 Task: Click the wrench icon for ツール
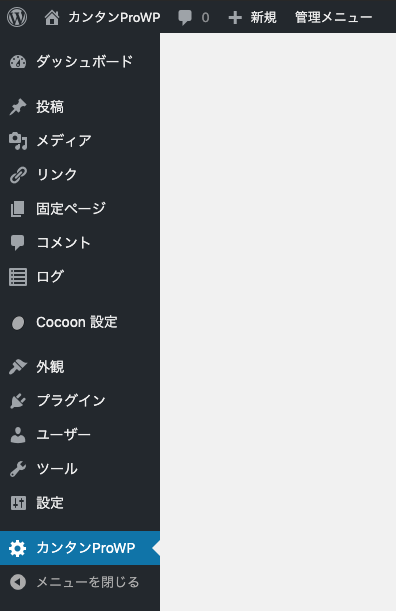pyautogui.click(x=18, y=469)
